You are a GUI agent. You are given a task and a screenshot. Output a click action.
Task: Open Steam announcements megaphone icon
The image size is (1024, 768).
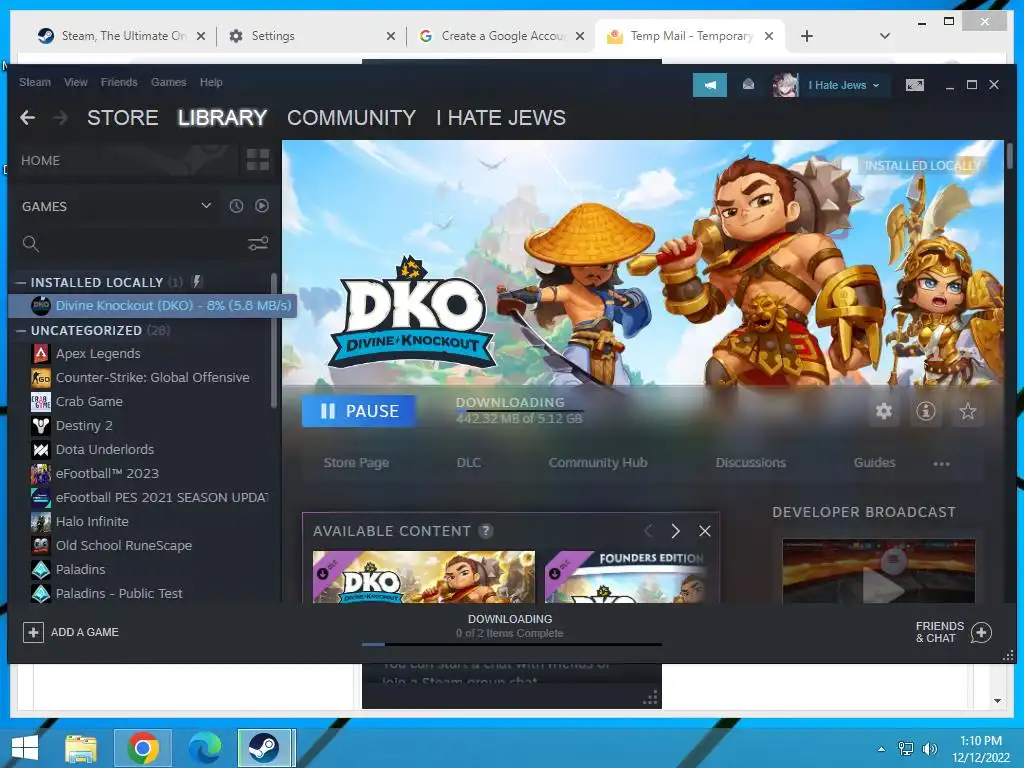tap(709, 85)
